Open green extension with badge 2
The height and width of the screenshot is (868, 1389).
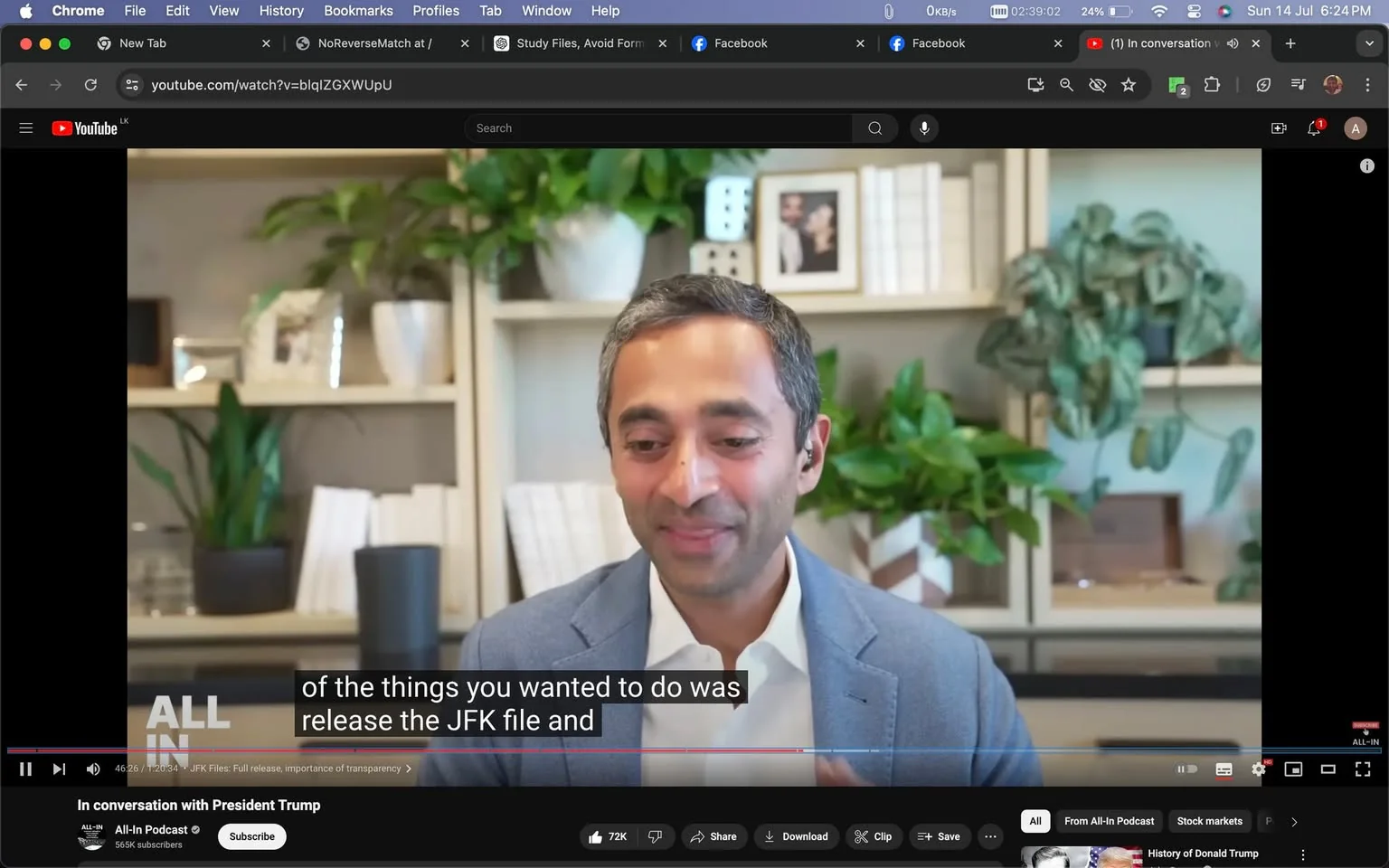[1177, 85]
